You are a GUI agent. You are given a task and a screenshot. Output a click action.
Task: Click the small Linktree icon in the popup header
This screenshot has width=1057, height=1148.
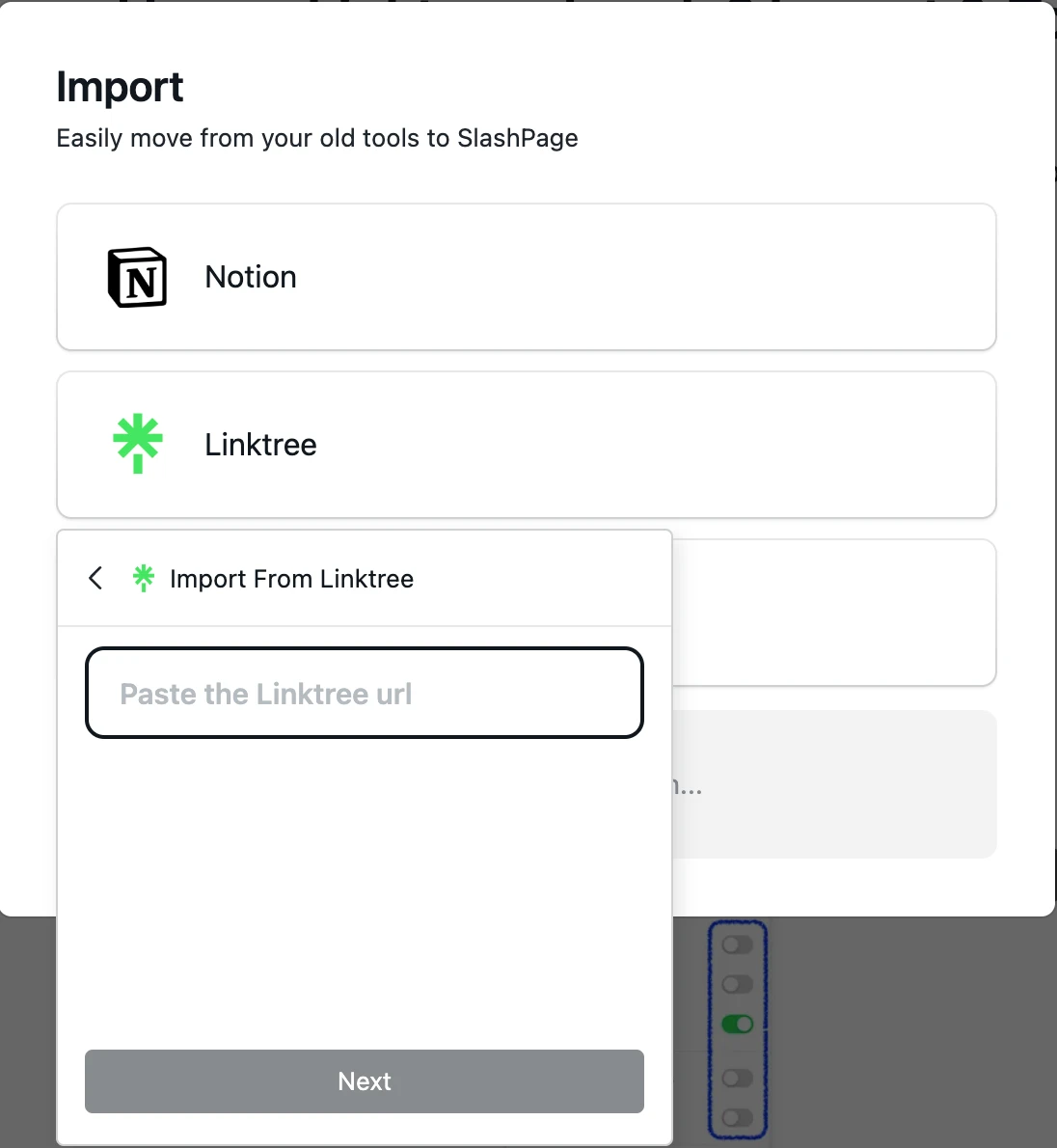click(x=144, y=578)
